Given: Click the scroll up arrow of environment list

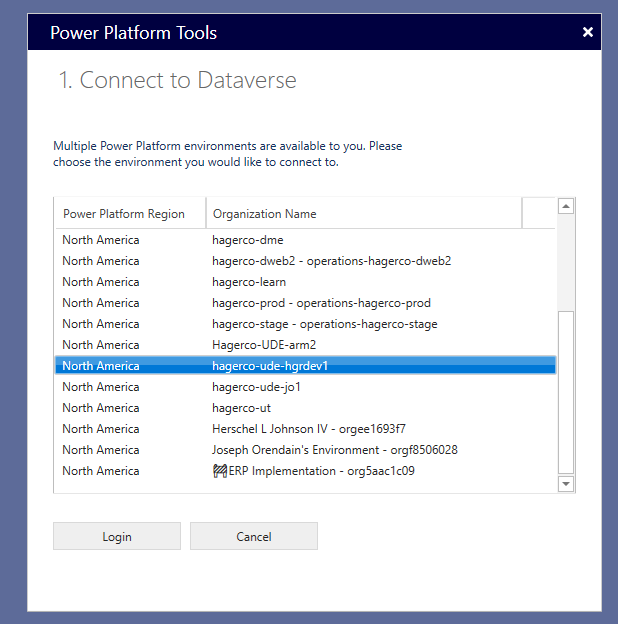Looking at the screenshot, I should point(565,206).
